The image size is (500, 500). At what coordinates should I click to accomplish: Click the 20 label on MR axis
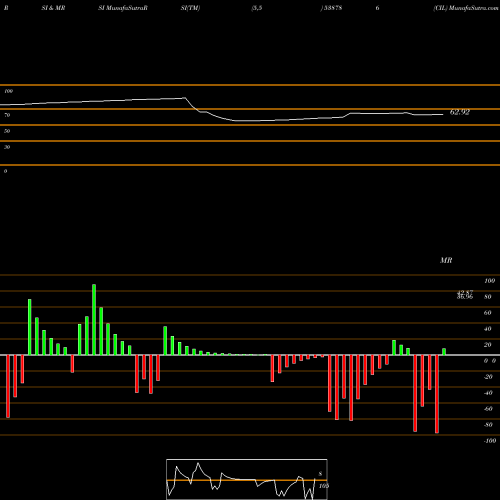[488, 345]
